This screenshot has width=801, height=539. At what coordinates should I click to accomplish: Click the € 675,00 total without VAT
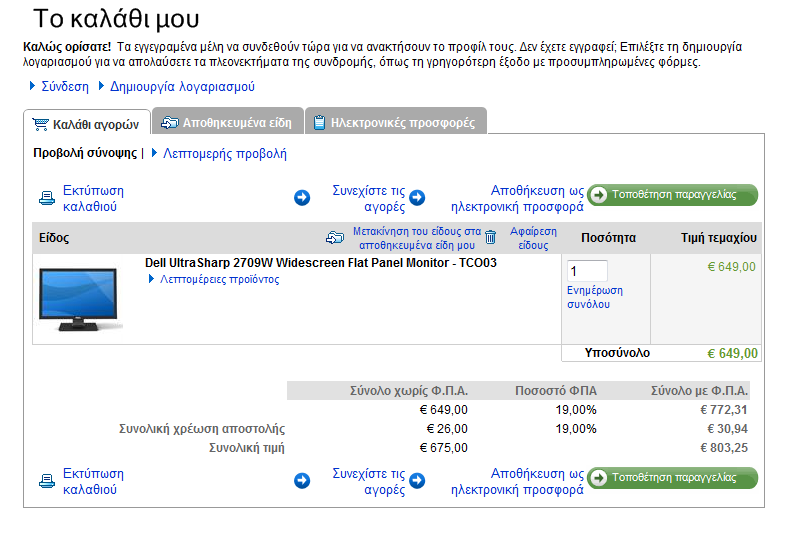tap(443, 448)
